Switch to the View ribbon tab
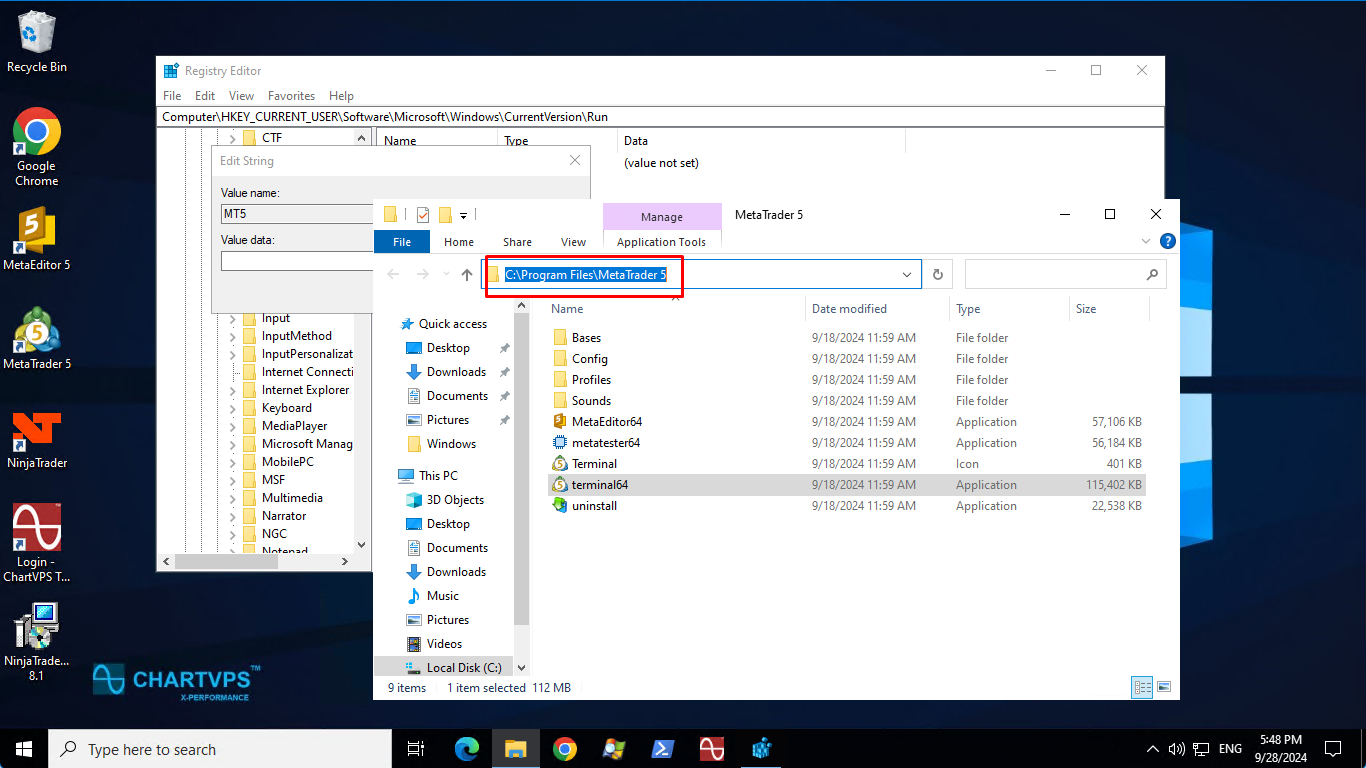The image size is (1366, 768). pyautogui.click(x=573, y=242)
